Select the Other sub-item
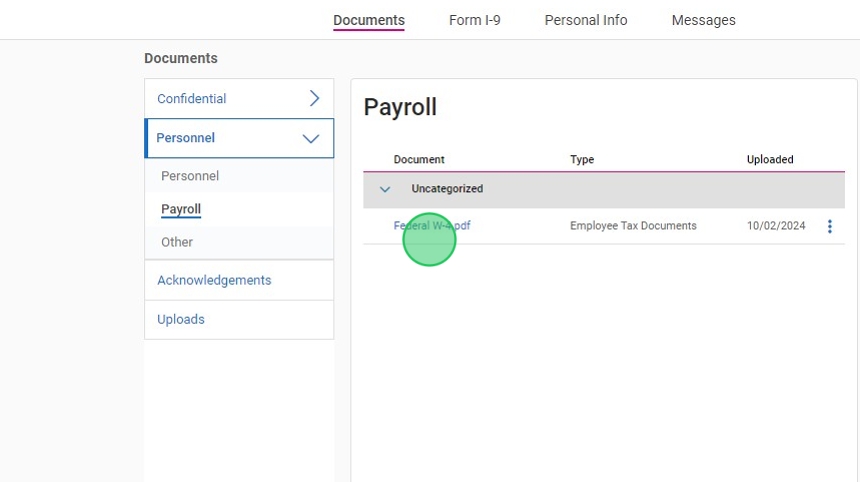 177,242
